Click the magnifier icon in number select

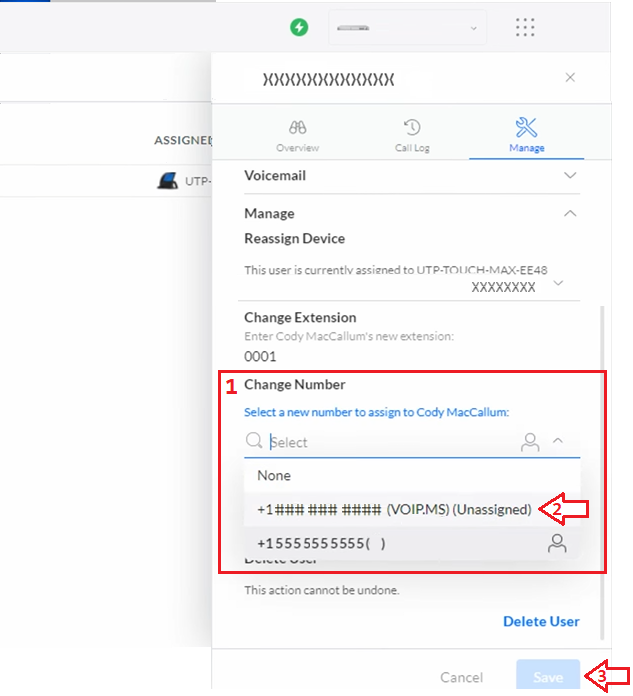coord(254,441)
